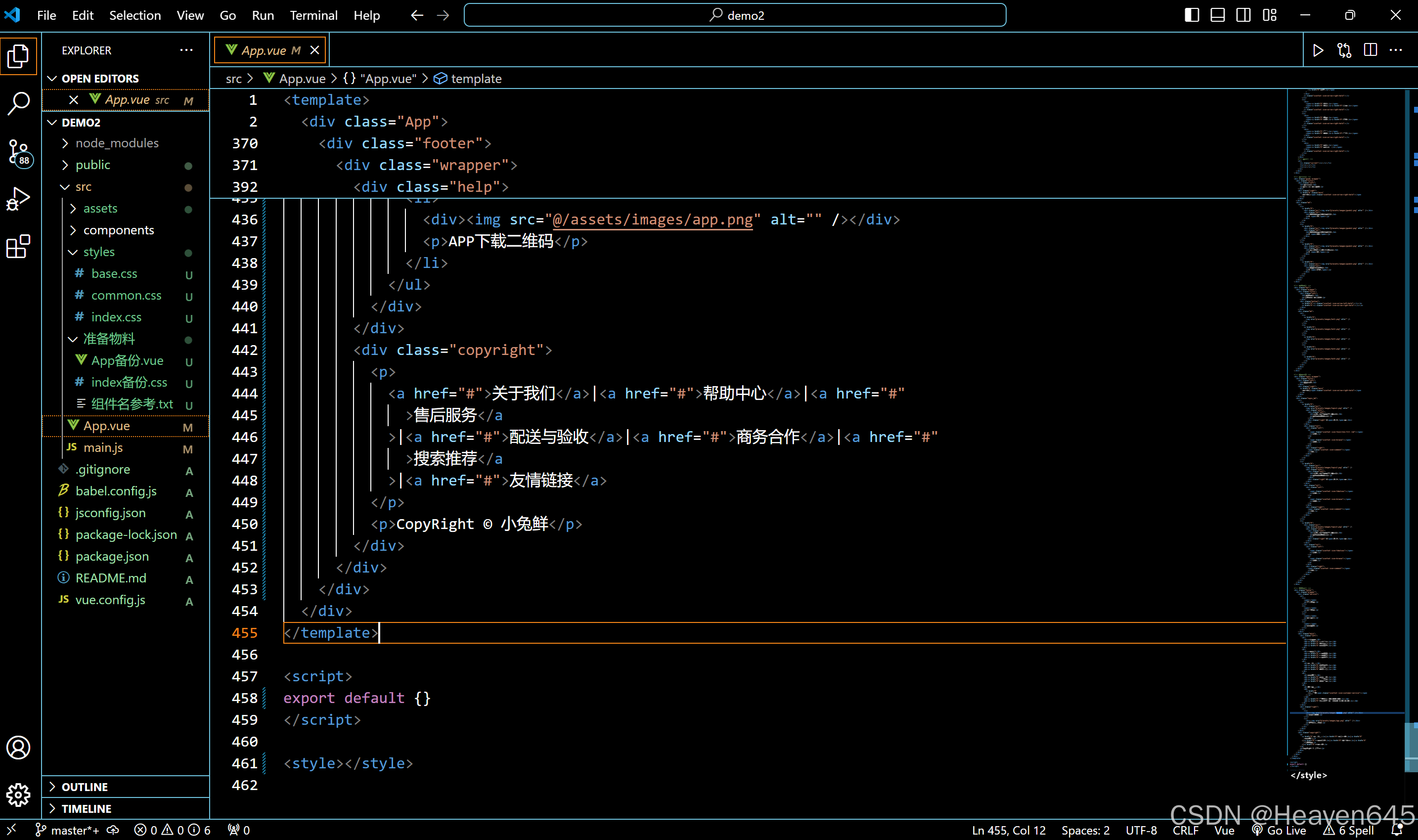Screen dimensions: 1418x840
Task: Toggle Primary Side Bar visibility
Action: coord(1192,15)
